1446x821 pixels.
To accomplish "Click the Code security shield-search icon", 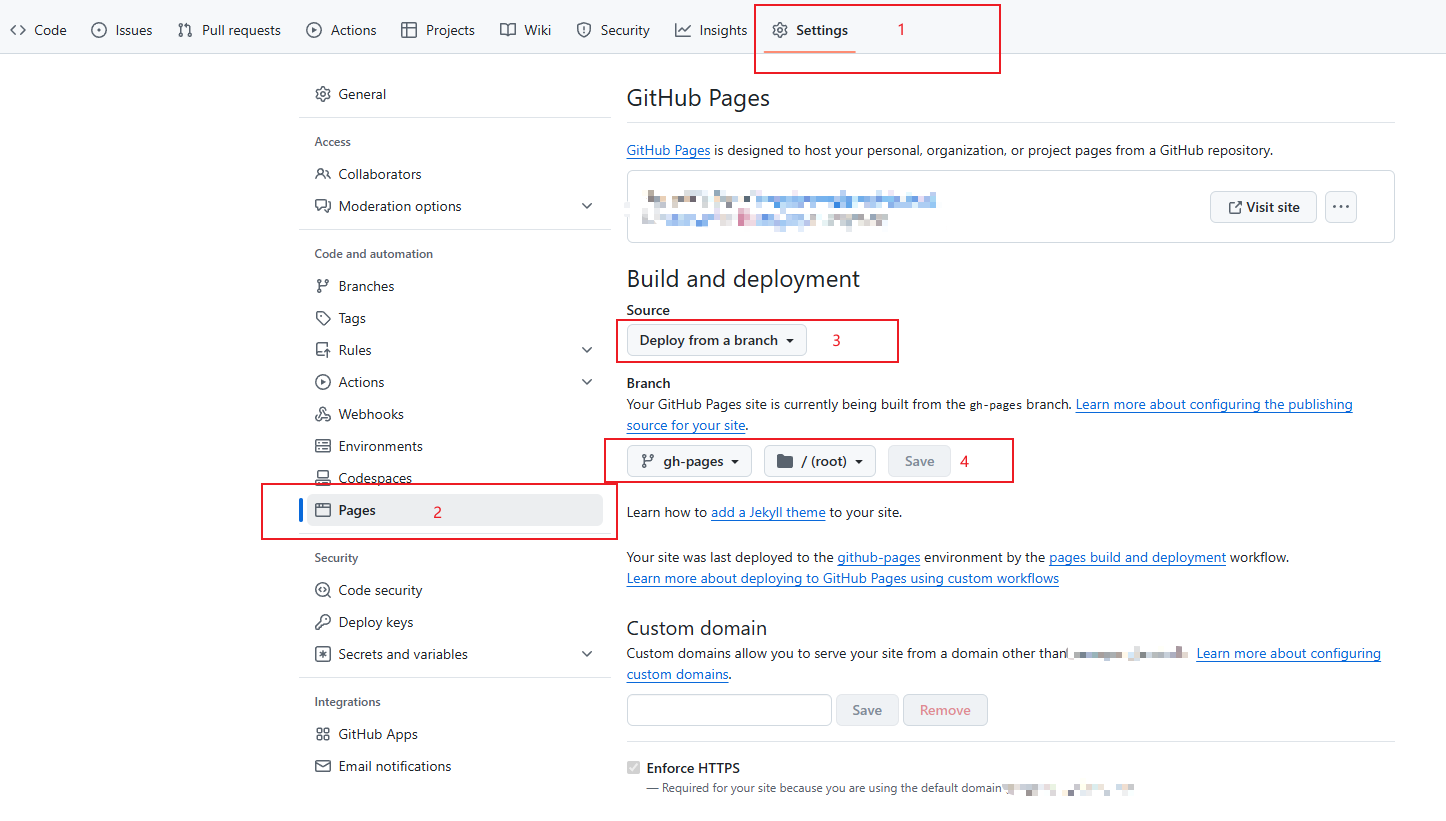I will coord(323,590).
